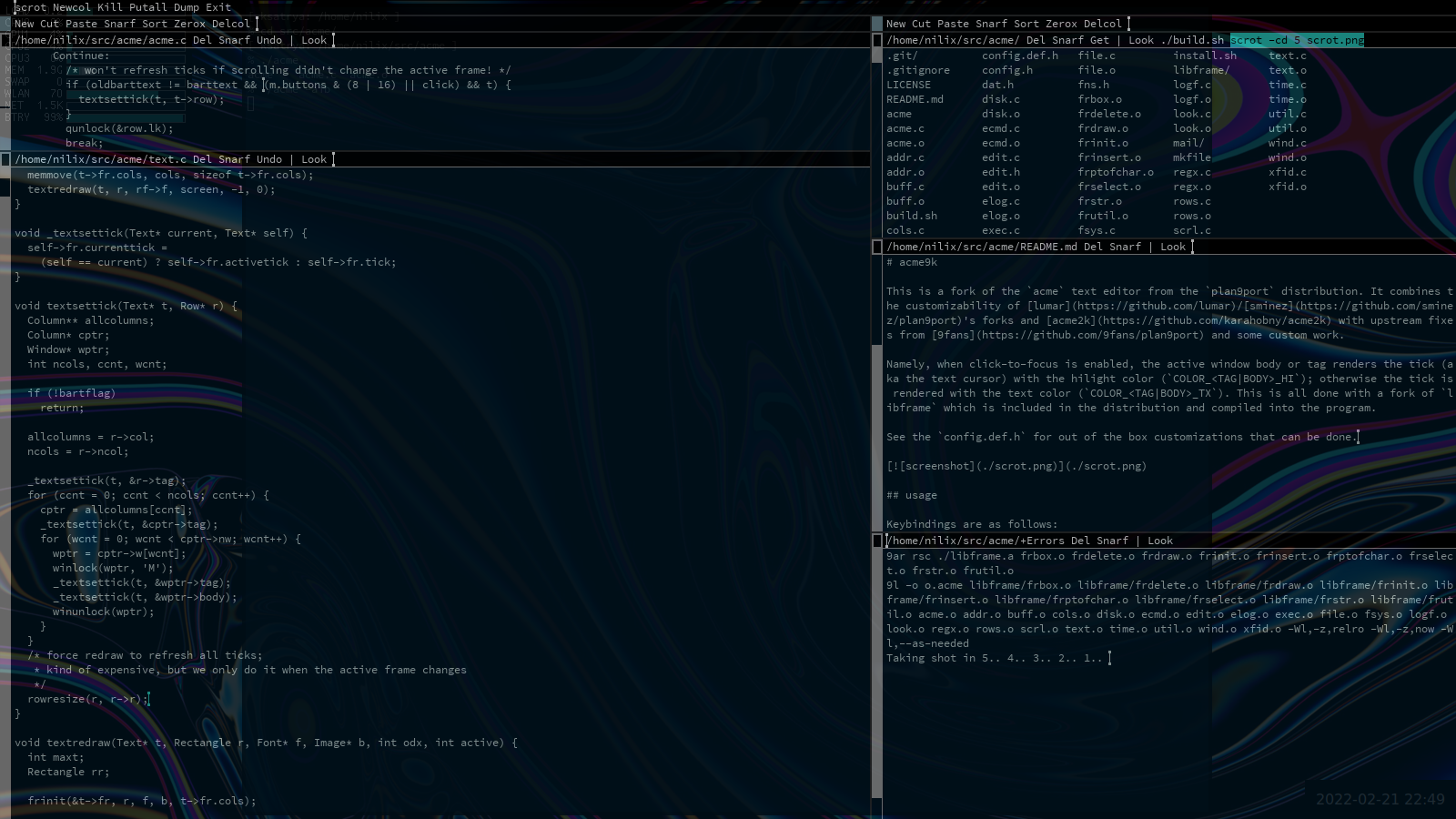This screenshot has width=1456, height=819.
Task: Click fns.h in the file listing
Action: (x=1094, y=85)
